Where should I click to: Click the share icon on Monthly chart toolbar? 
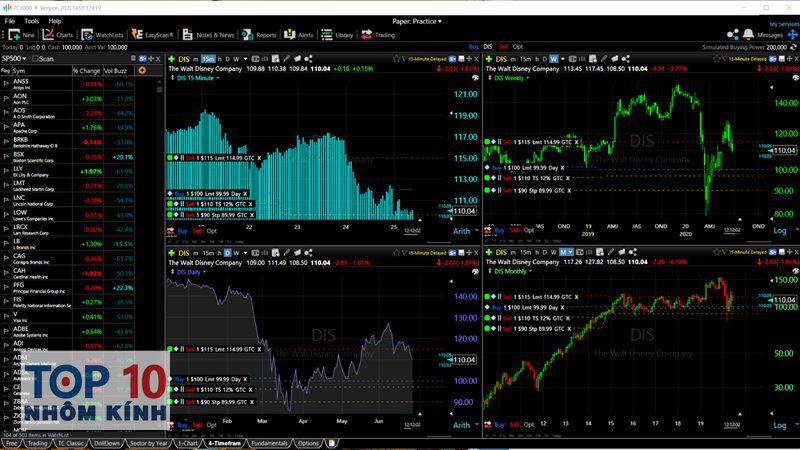[x=633, y=252]
